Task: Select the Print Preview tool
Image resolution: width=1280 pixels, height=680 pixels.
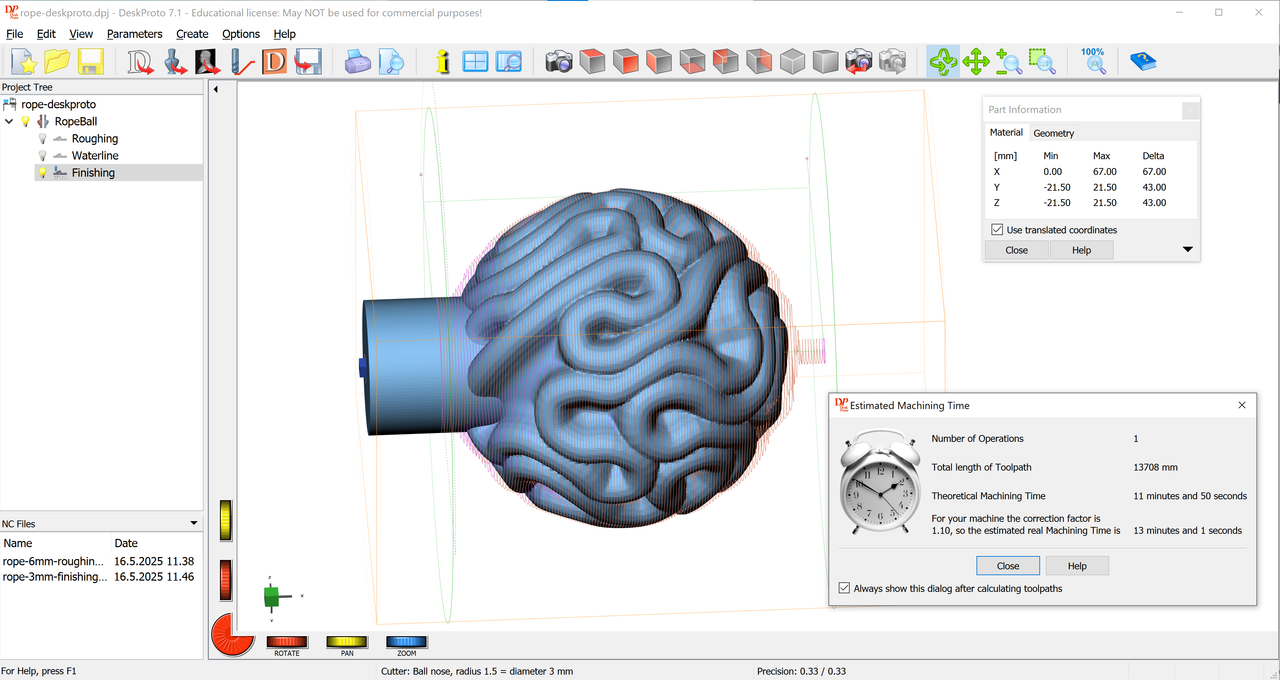Action: coord(391,61)
